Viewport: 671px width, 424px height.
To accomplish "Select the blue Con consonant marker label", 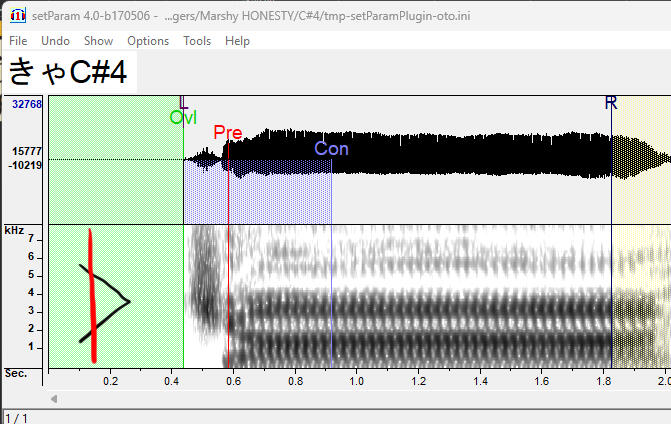I will tap(331, 149).
